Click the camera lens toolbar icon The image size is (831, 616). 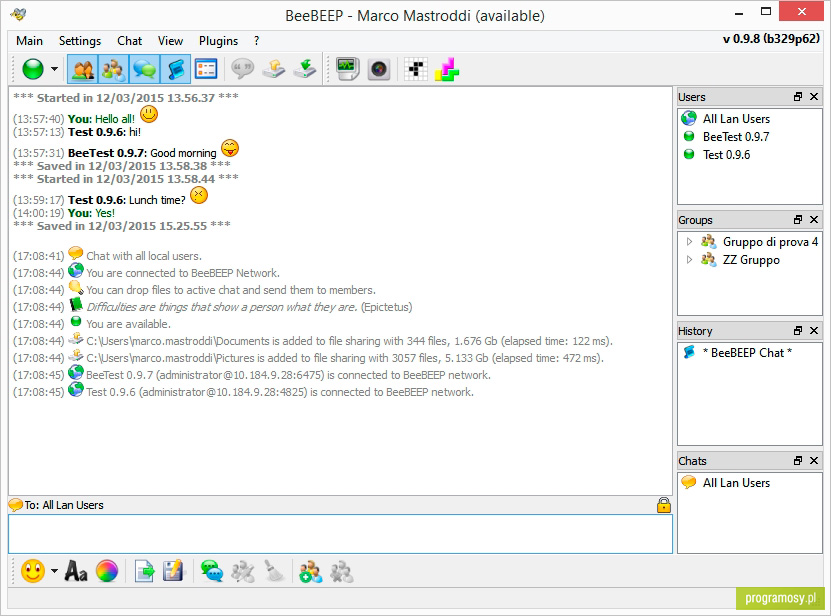tap(379, 69)
